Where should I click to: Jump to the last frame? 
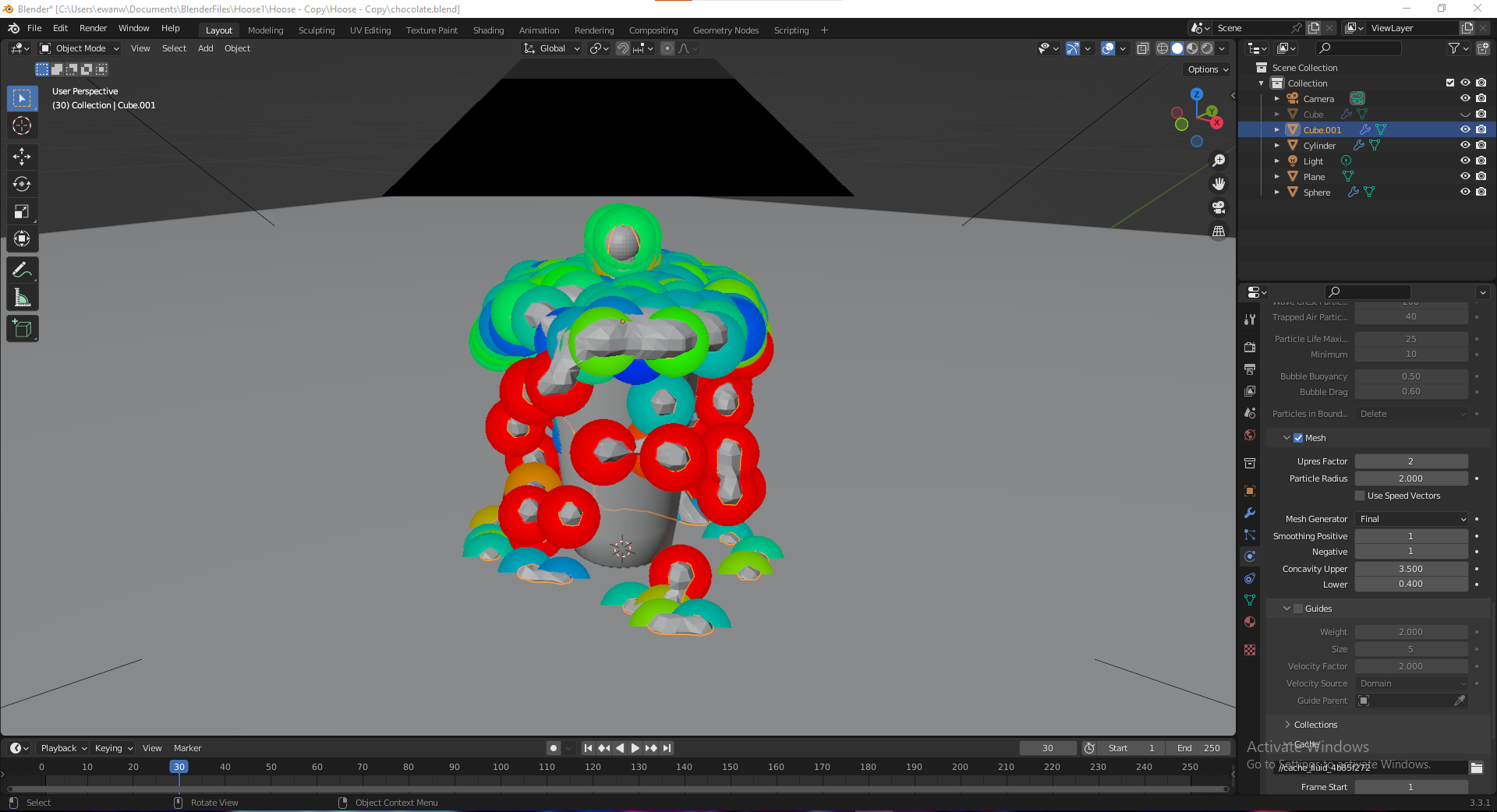(x=667, y=748)
